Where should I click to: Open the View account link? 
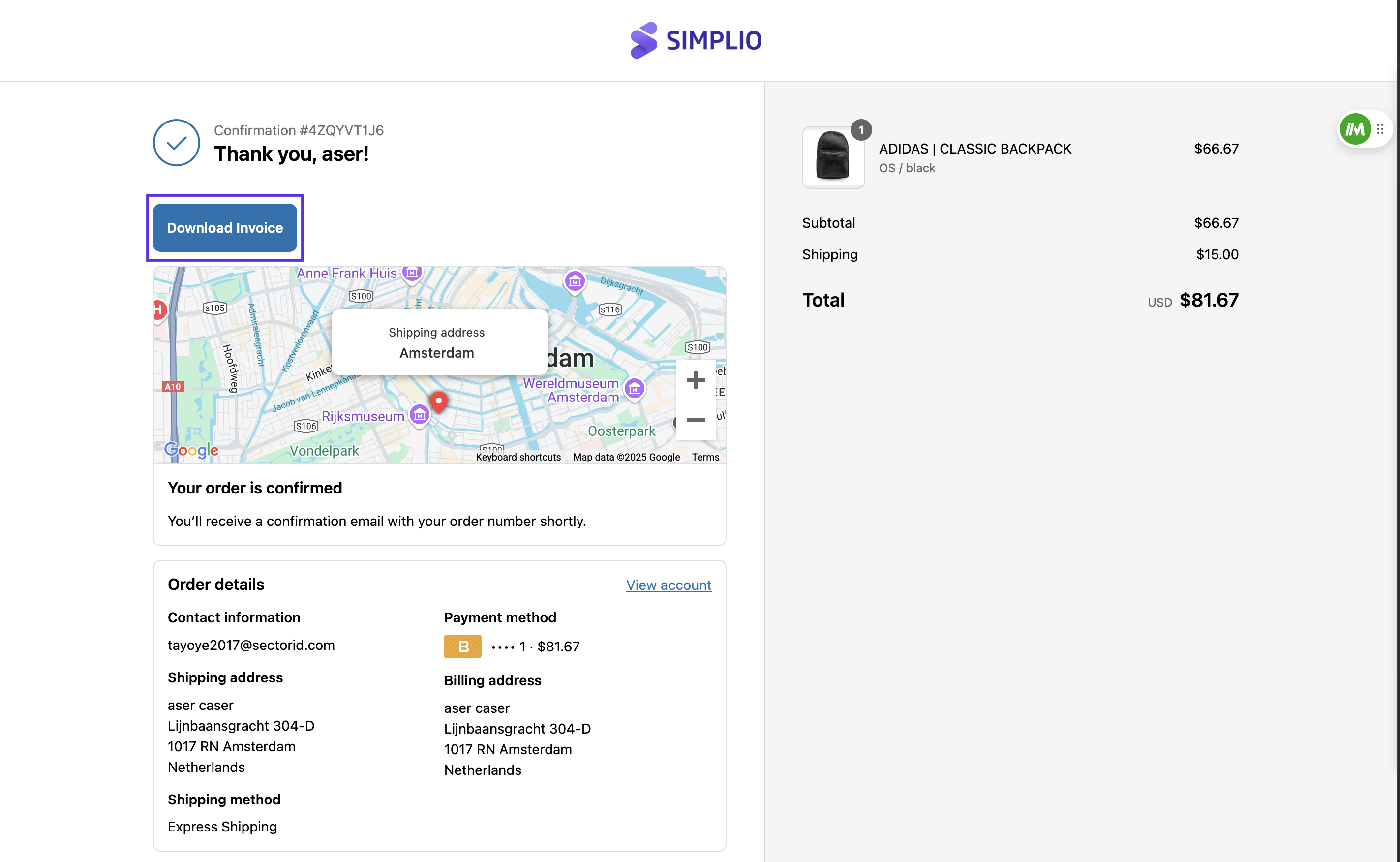pos(668,585)
